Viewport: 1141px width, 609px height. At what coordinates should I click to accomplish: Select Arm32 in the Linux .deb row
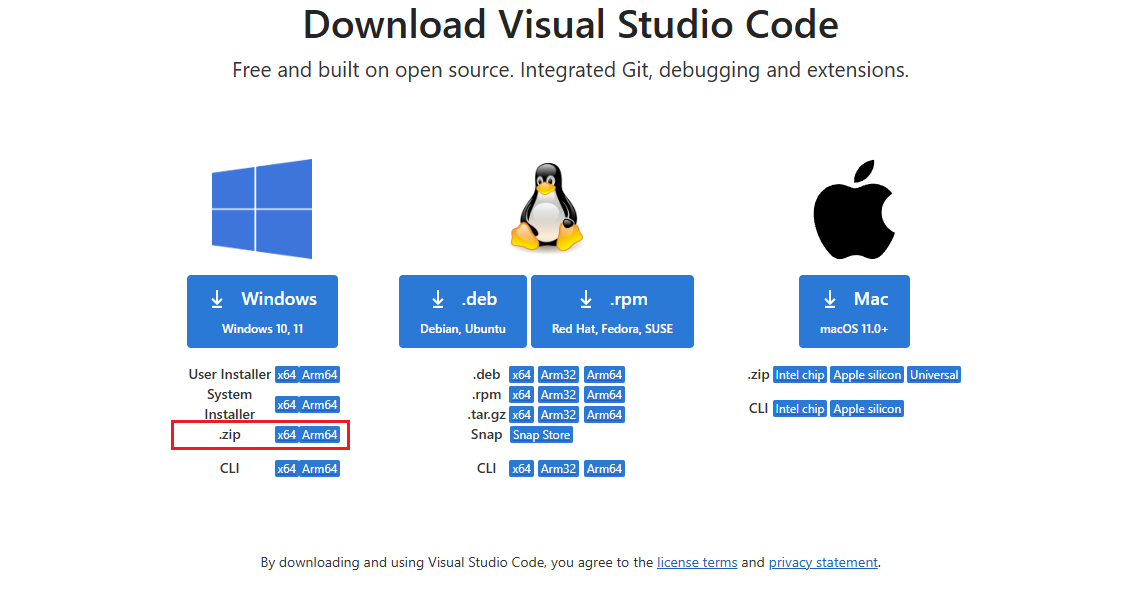(x=558, y=375)
